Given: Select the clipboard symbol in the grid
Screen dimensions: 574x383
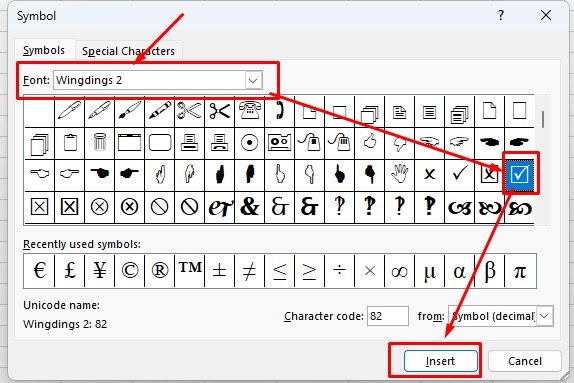Looking at the screenshot, I should [x=70, y=142].
